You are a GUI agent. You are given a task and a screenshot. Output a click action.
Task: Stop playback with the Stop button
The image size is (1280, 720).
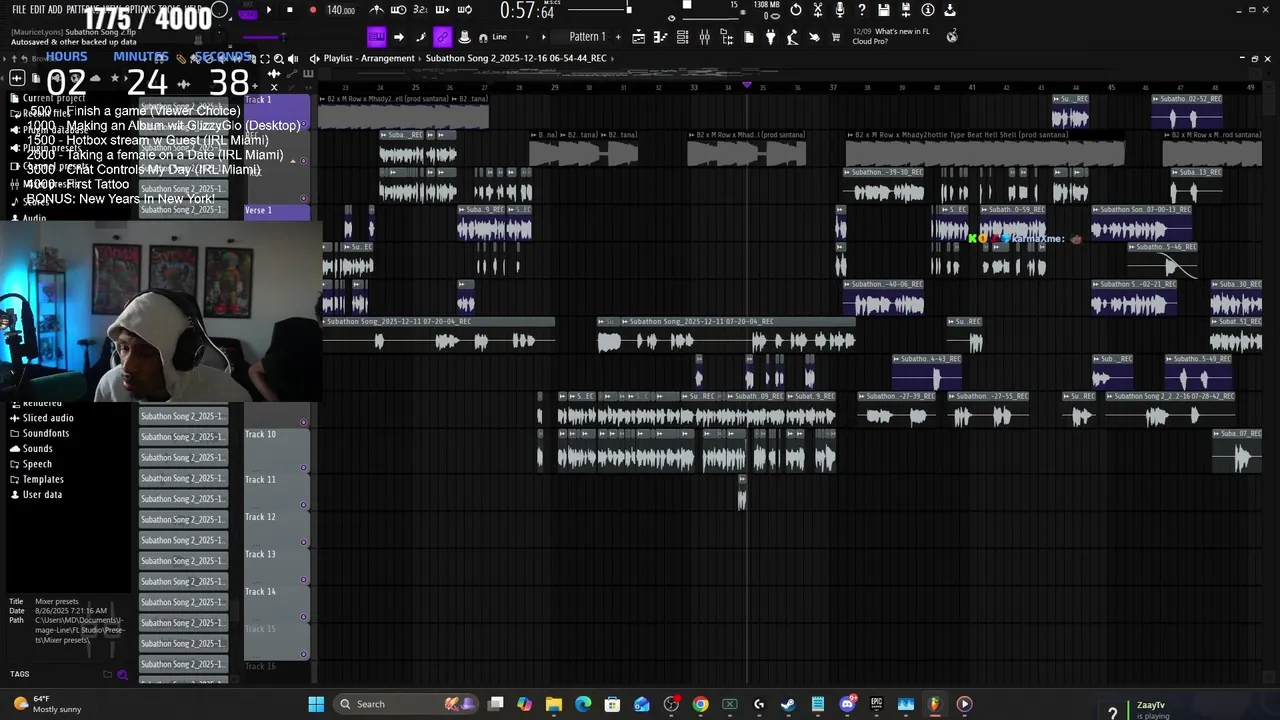290,10
